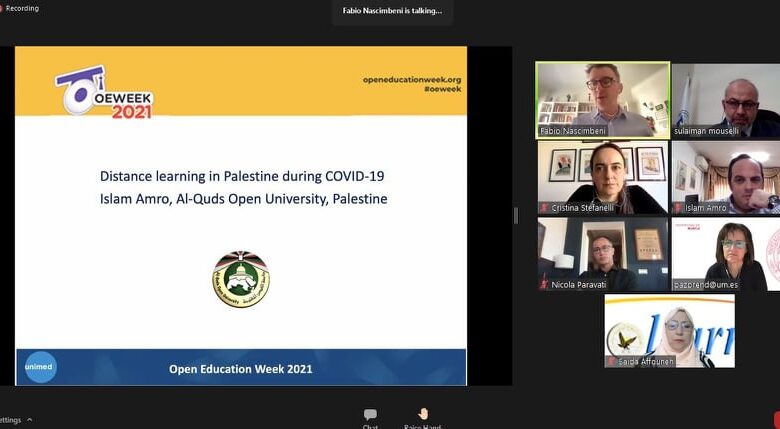Viewport: 780px width, 429px height.
Task: Expand the settings caret at bottom left
Action: 29,420
